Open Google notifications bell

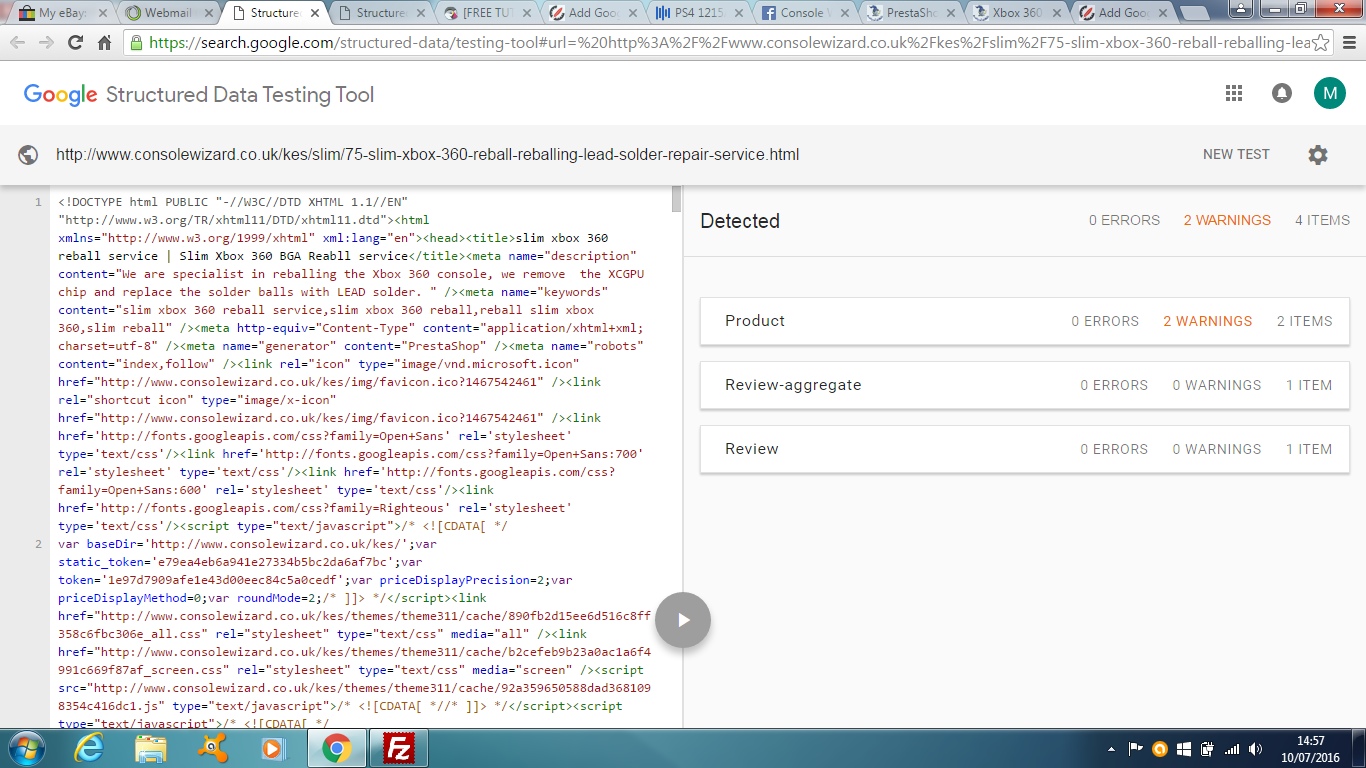[1281, 93]
